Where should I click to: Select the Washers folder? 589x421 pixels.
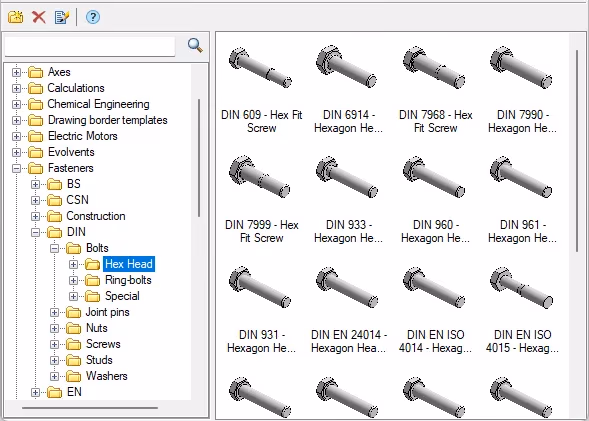point(107,376)
